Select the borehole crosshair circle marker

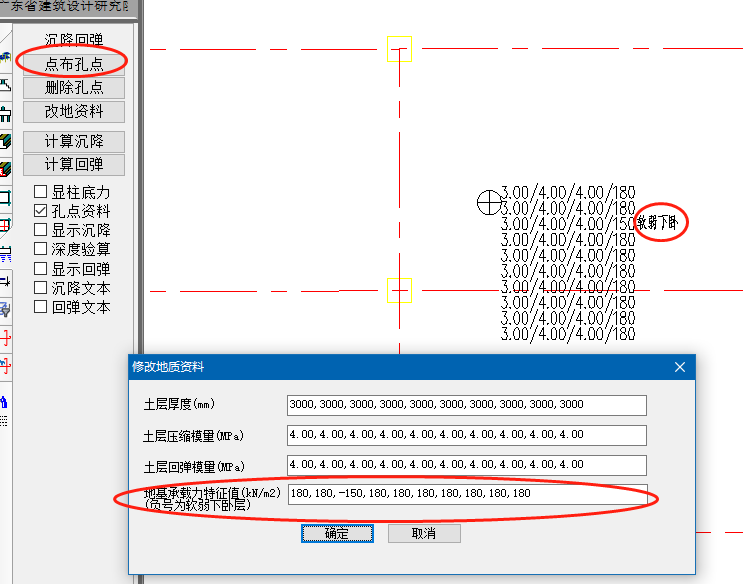(489, 202)
